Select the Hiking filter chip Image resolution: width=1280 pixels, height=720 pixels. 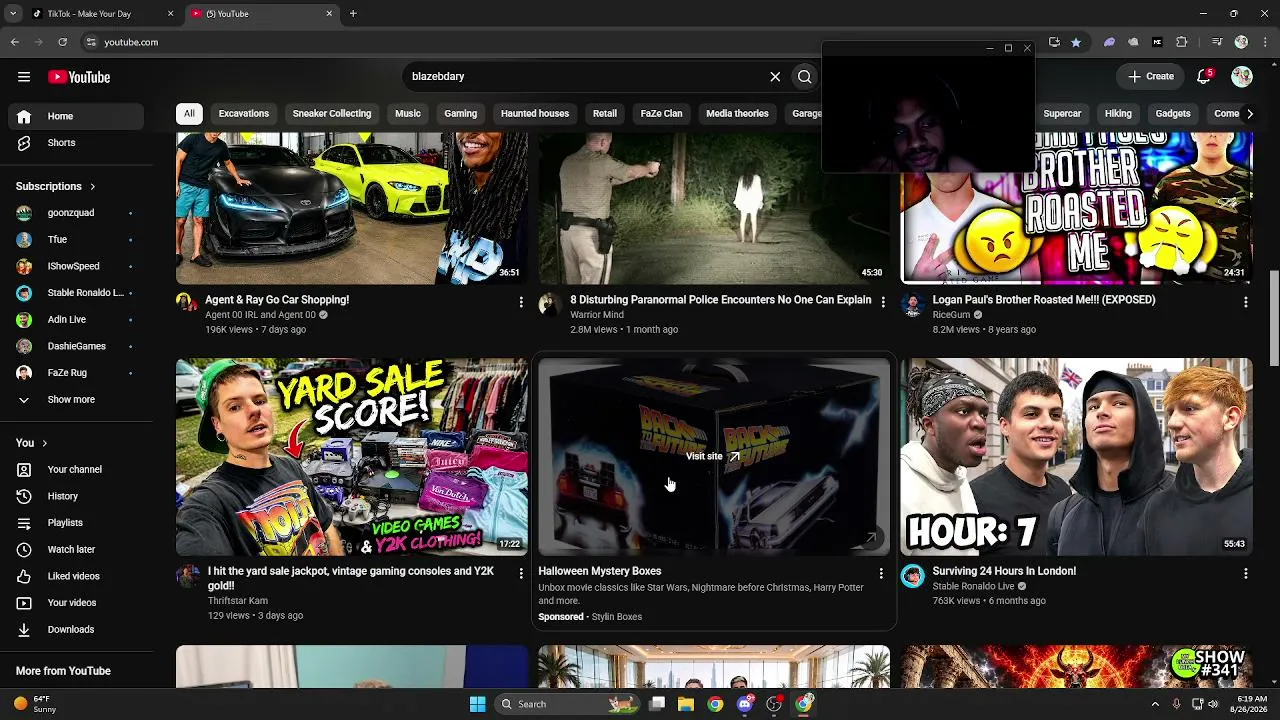pyautogui.click(x=1118, y=114)
